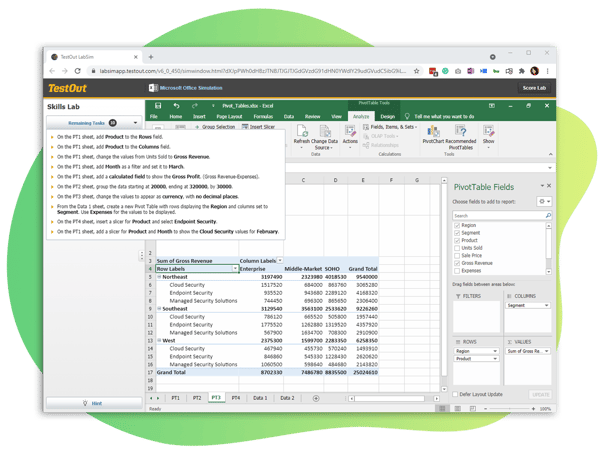Open the Actions menu icon
Screen dimensions: 600x454
350,131
